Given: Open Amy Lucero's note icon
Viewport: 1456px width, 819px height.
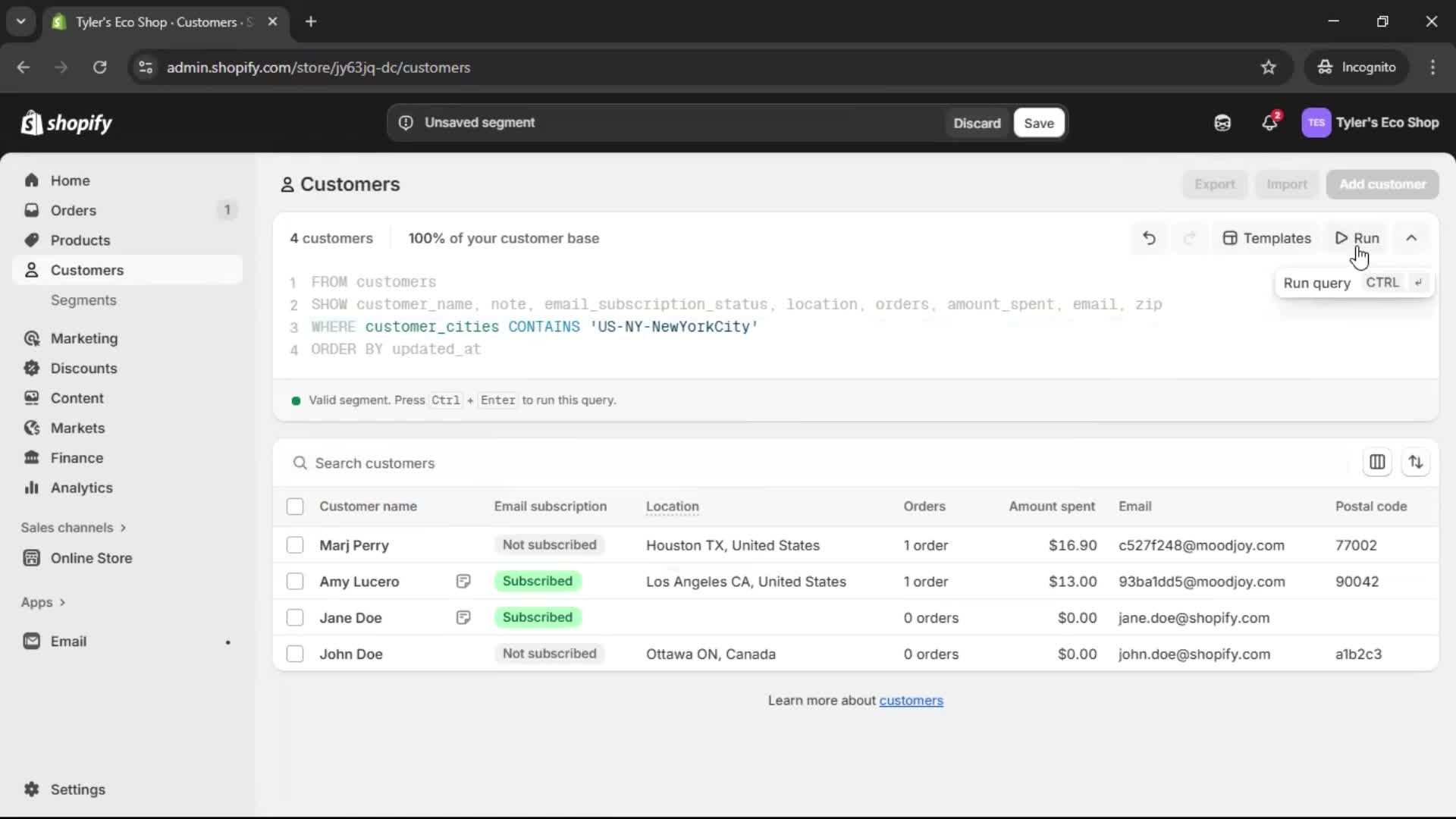Looking at the screenshot, I should click(463, 582).
